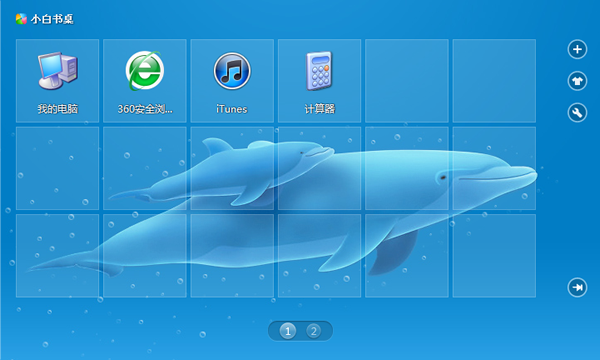600x360 pixels.
Task: Launch the 360安全浏览器 browser icon
Action: tap(145, 71)
